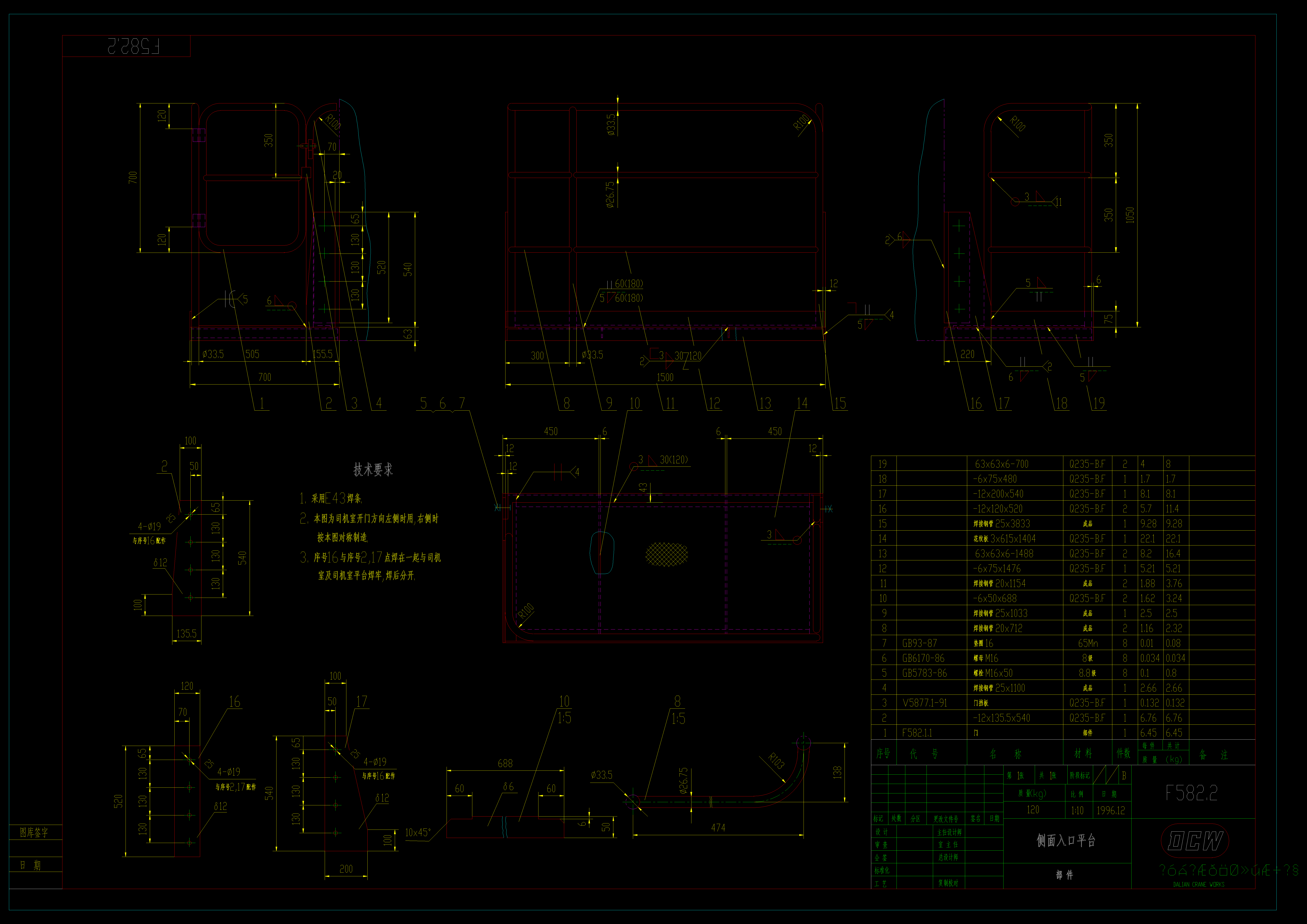Select the 图库签字 label

point(34,832)
